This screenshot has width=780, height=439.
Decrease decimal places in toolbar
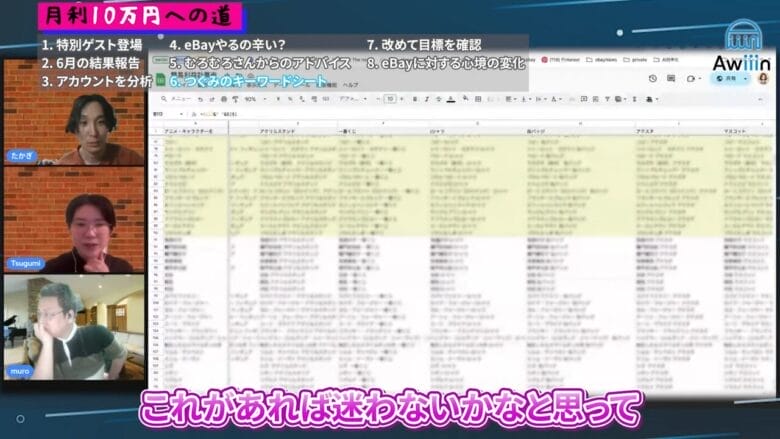pos(302,99)
